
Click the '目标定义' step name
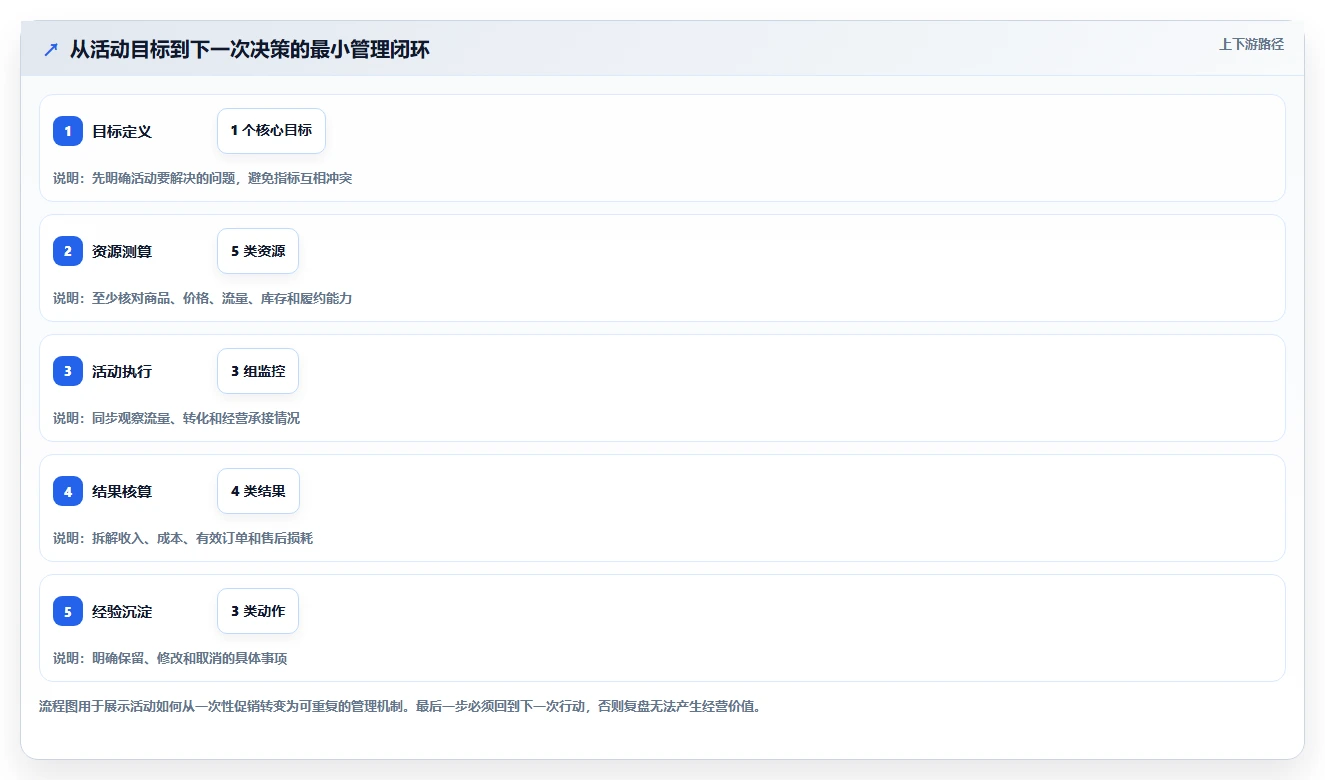point(122,131)
